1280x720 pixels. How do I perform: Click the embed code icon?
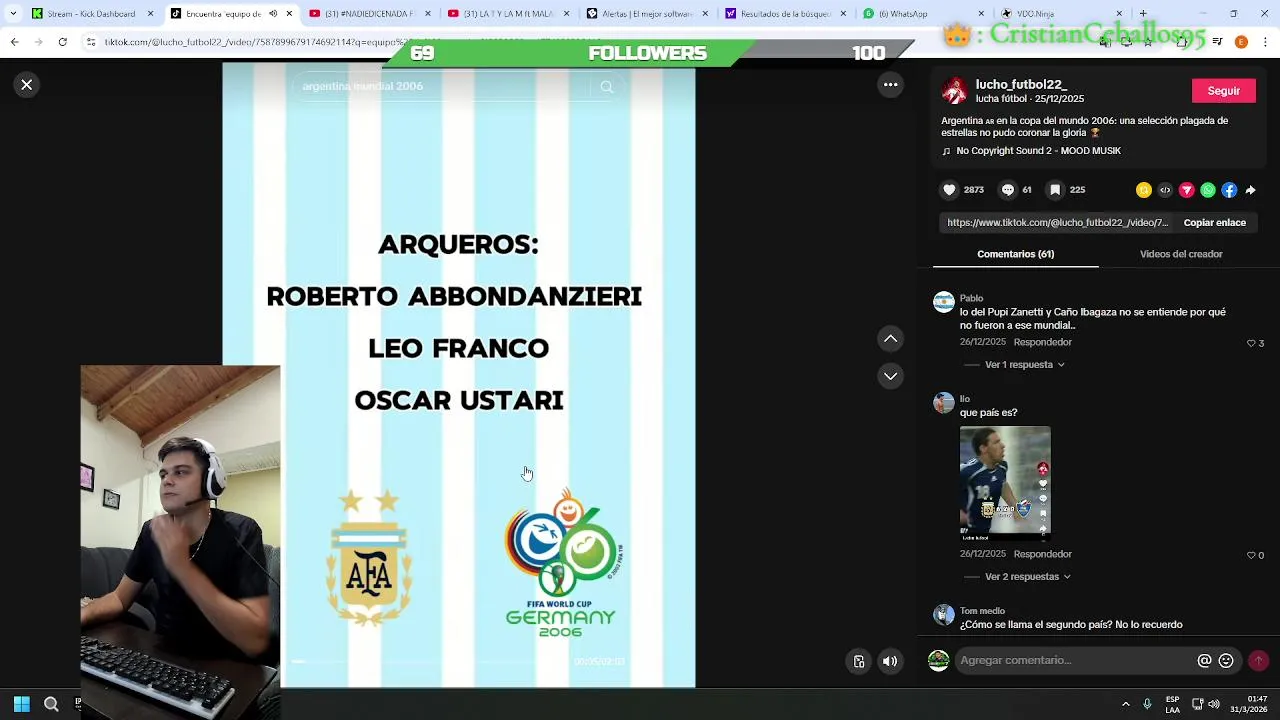tap(1165, 190)
